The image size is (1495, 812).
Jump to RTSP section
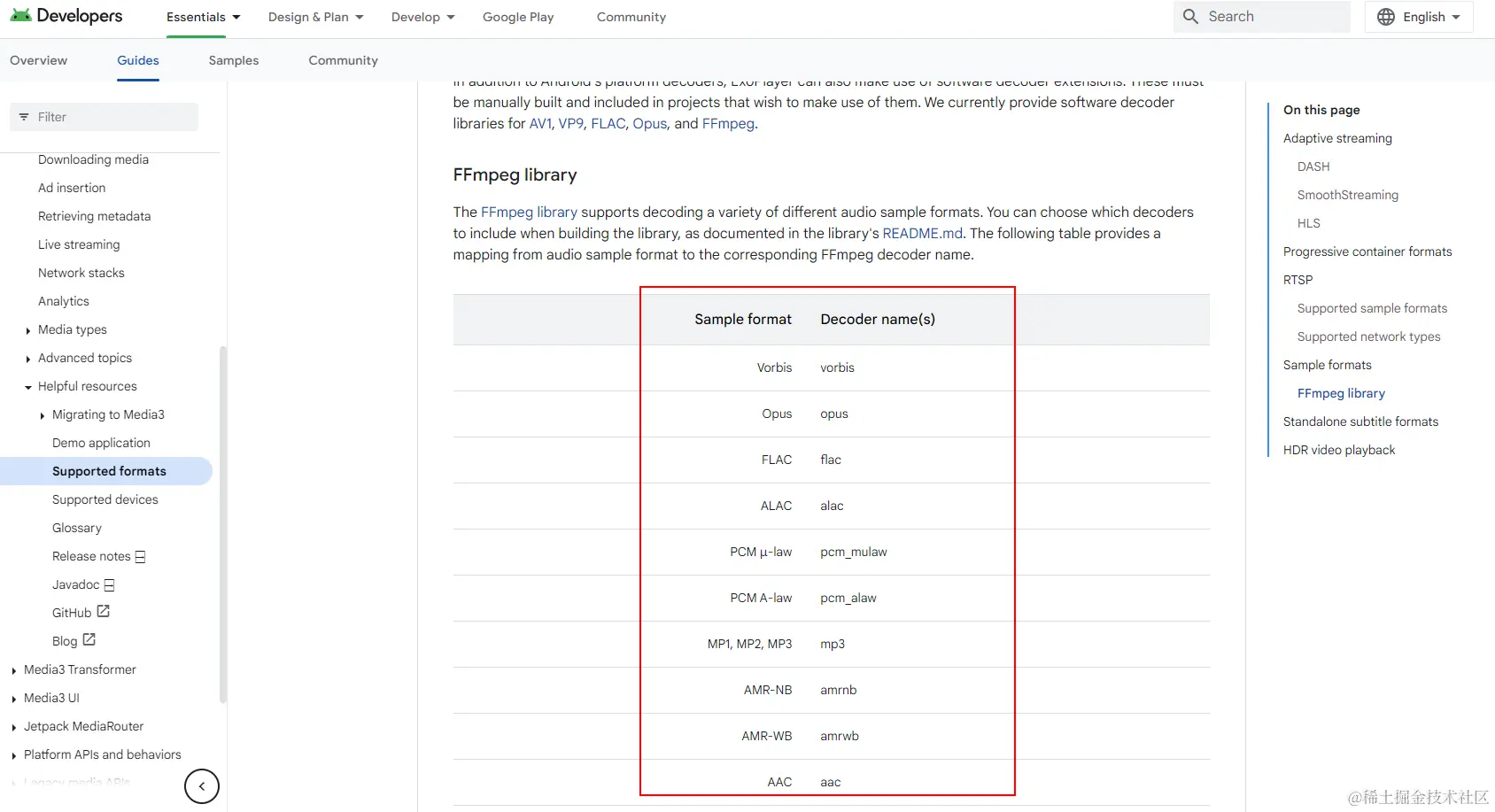tap(1298, 280)
